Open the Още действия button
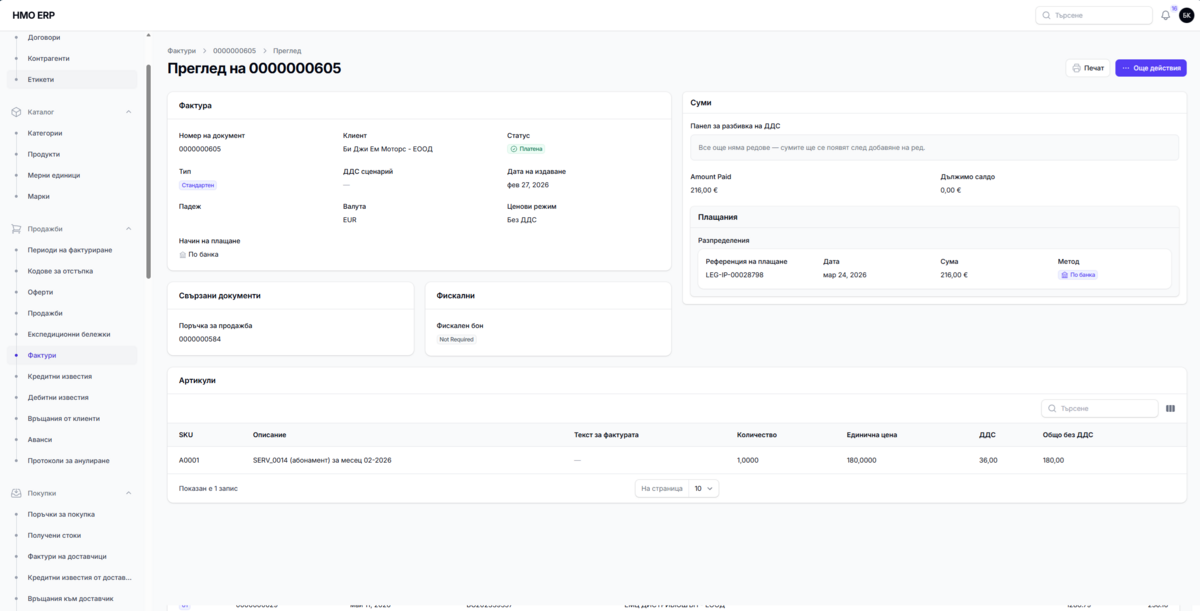This screenshot has width=1200, height=611. click(x=1151, y=68)
